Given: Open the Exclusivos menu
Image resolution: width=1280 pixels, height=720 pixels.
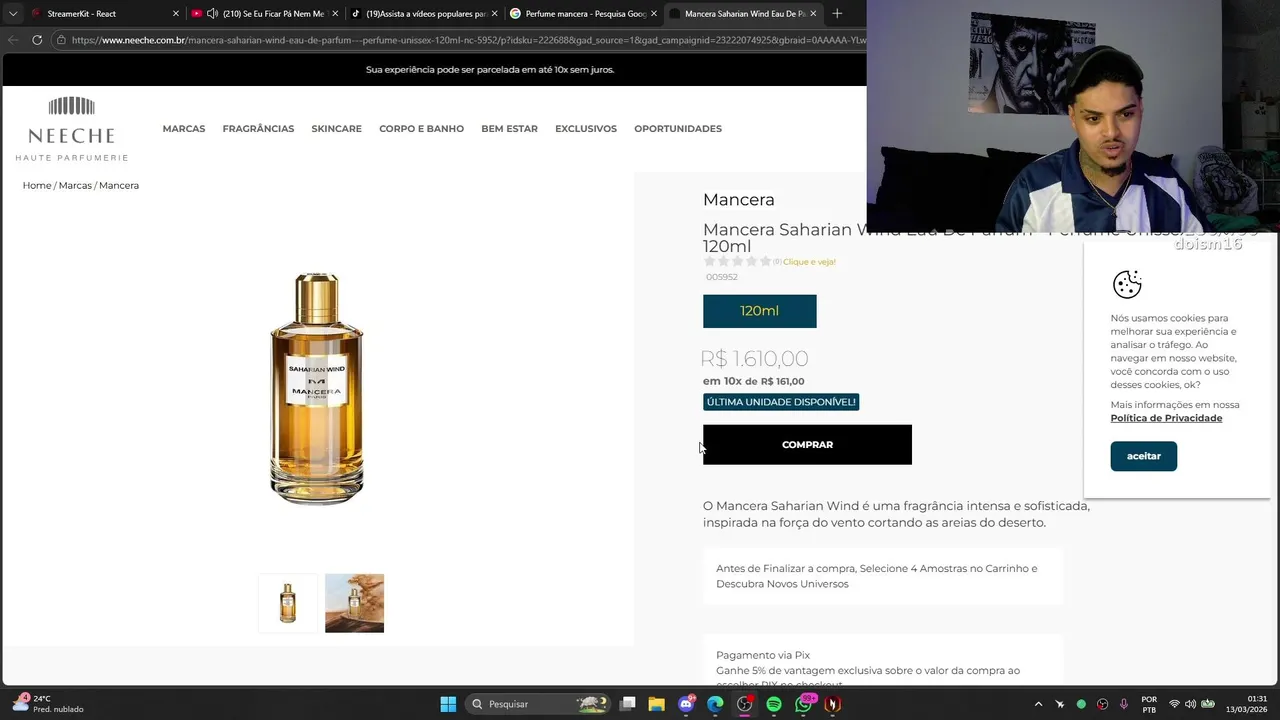Looking at the screenshot, I should [586, 129].
